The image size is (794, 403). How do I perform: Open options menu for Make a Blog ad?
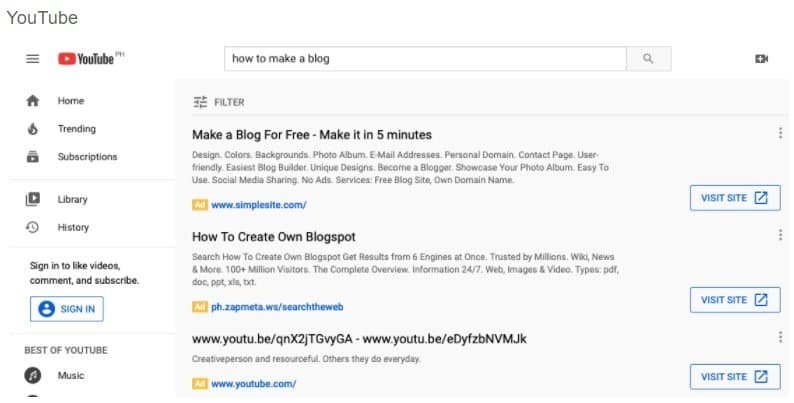[x=780, y=134]
